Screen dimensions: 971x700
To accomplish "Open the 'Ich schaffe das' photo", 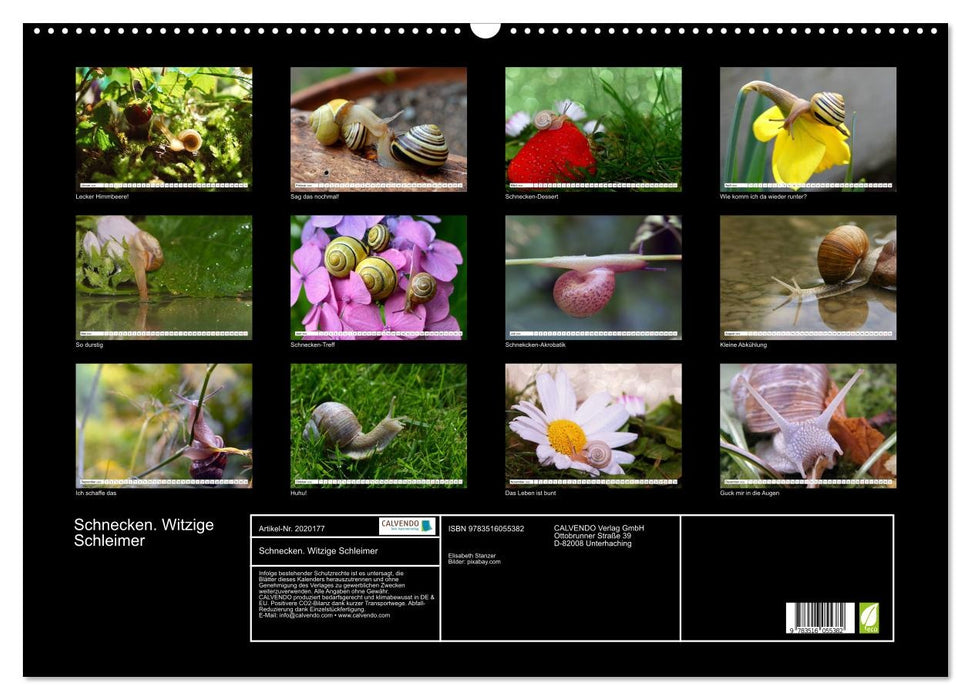I will pos(164,425).
